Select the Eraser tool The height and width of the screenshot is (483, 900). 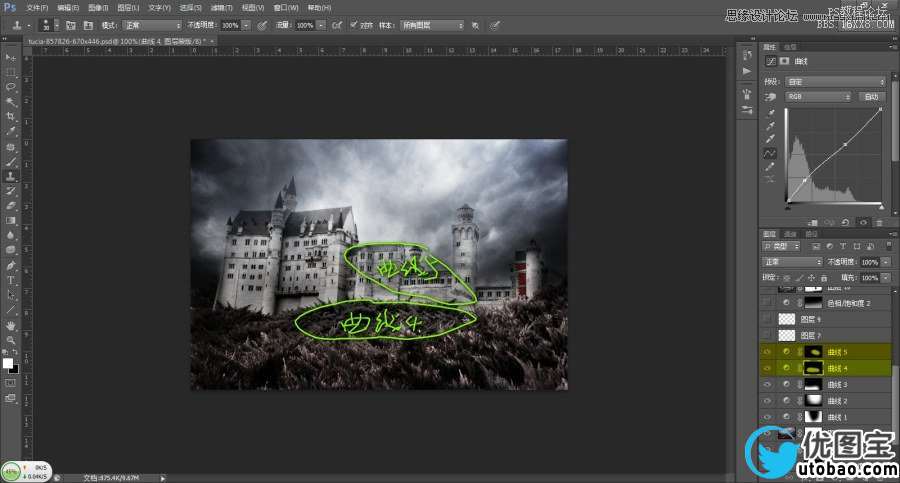coord(10,206)
